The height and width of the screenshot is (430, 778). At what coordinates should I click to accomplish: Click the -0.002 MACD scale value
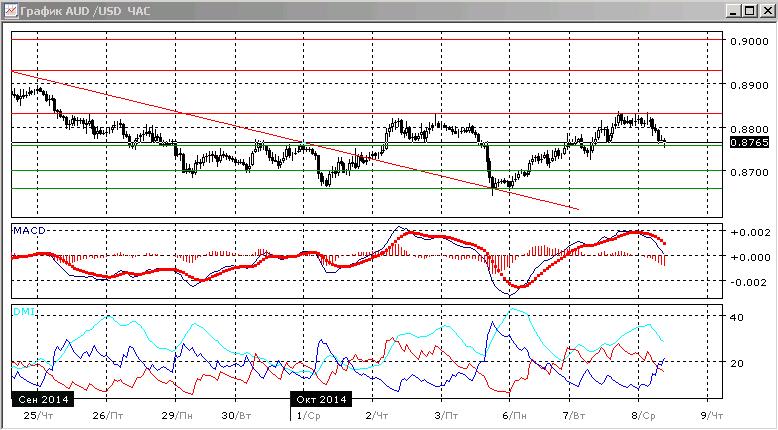coord(750,282)
